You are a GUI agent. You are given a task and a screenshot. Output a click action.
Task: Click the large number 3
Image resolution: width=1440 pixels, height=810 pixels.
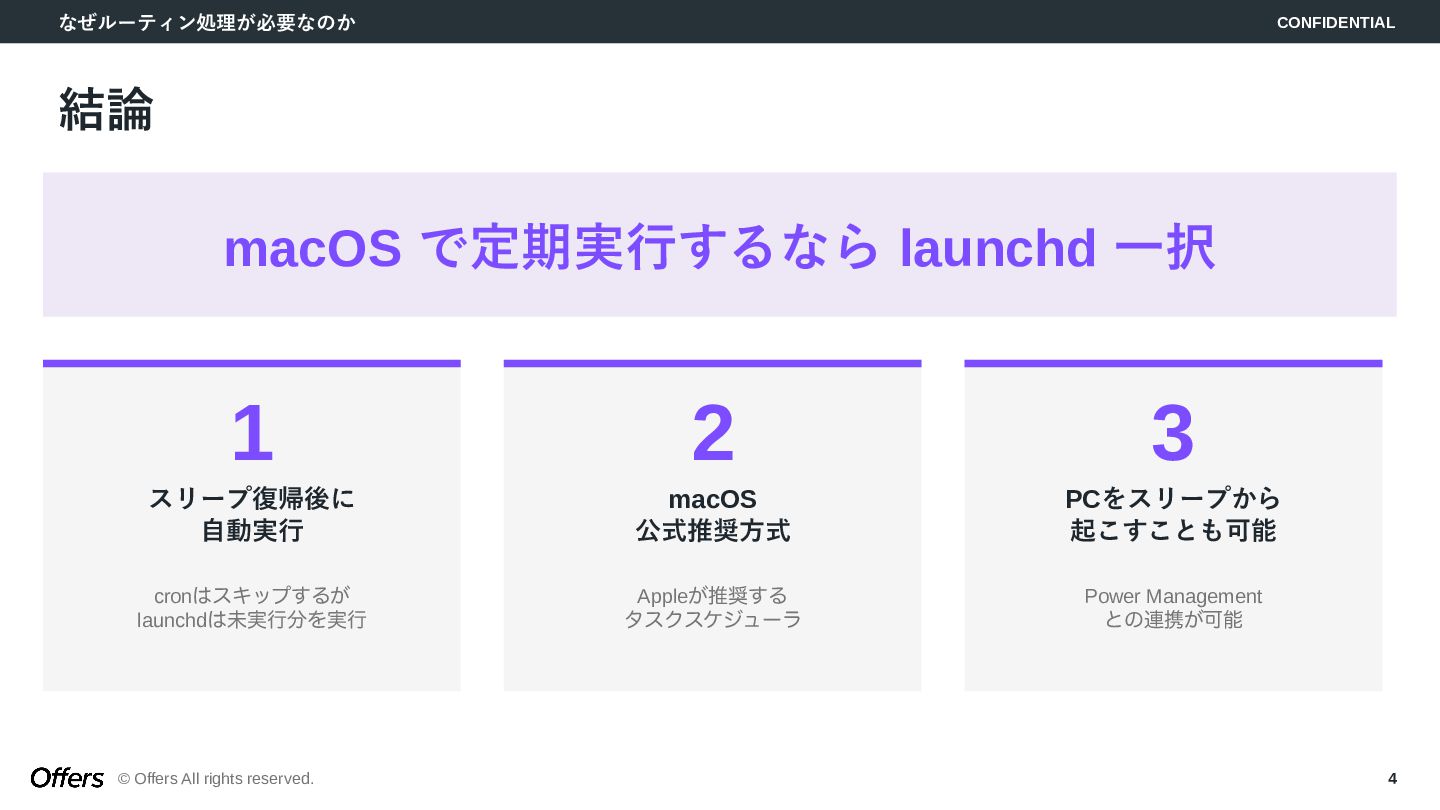tap(1173, 433)
